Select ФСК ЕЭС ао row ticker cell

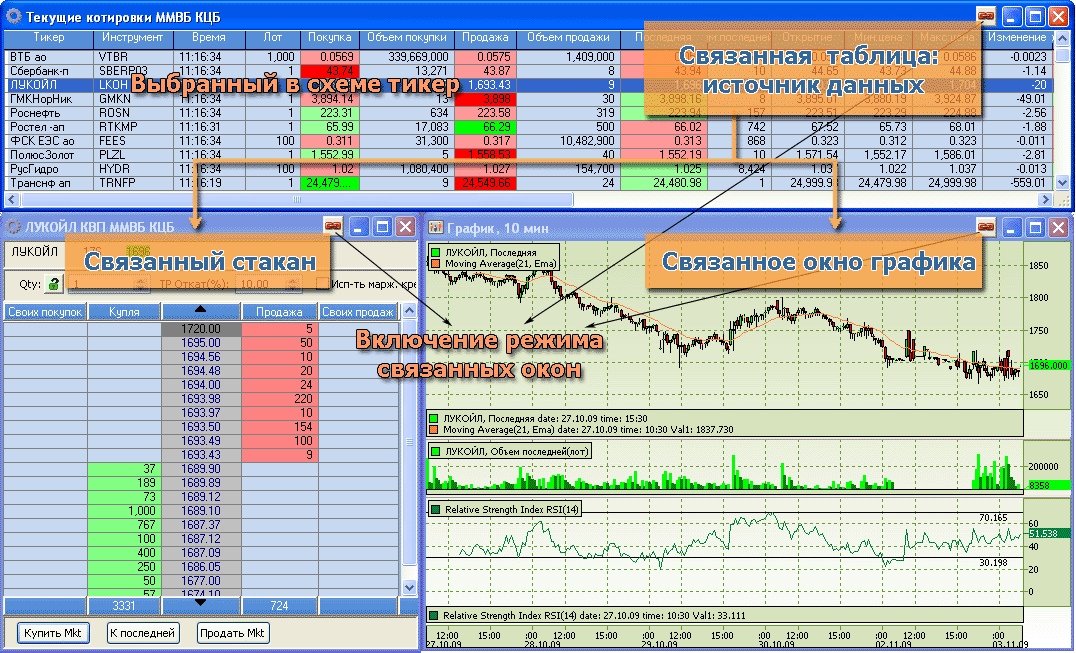[x=48, y=141]
